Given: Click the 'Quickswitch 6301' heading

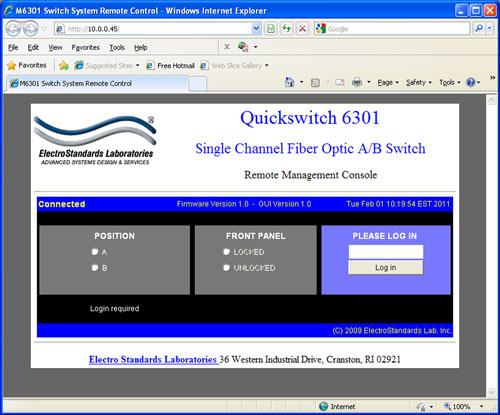Looking at the screenshot, I should click(310, 118).
